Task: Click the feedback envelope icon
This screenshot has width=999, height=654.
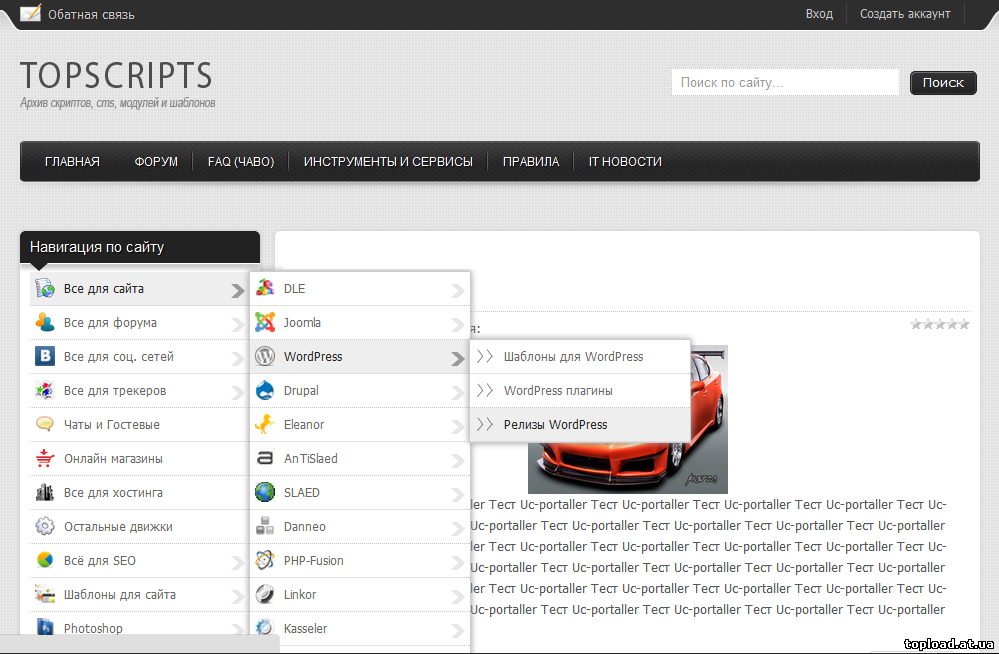Action: [x=30, y=13]
